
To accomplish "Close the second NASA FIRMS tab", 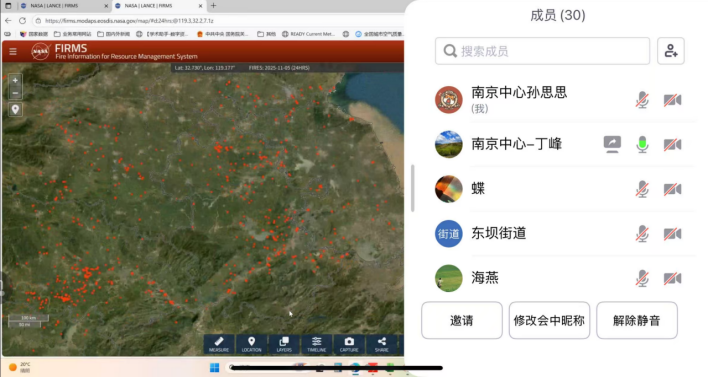I will pos(200,6).
